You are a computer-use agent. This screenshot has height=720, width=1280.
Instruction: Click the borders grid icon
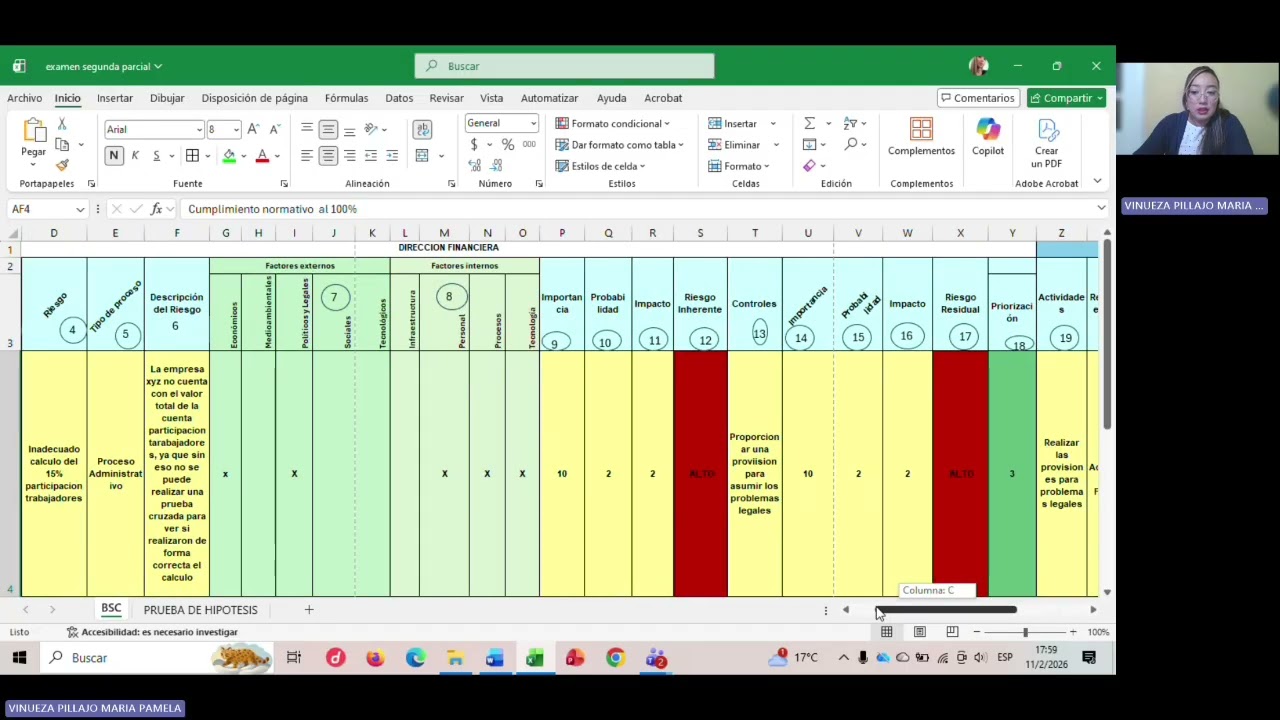(x=192, y=156)
